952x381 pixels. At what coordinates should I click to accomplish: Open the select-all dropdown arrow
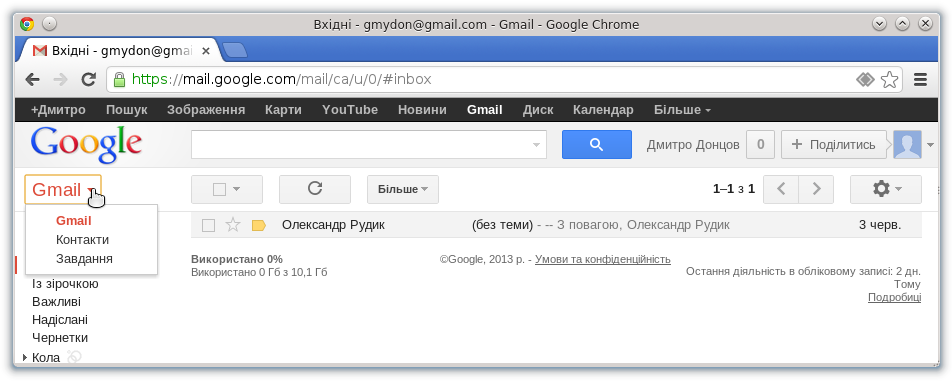pos(237,189)
